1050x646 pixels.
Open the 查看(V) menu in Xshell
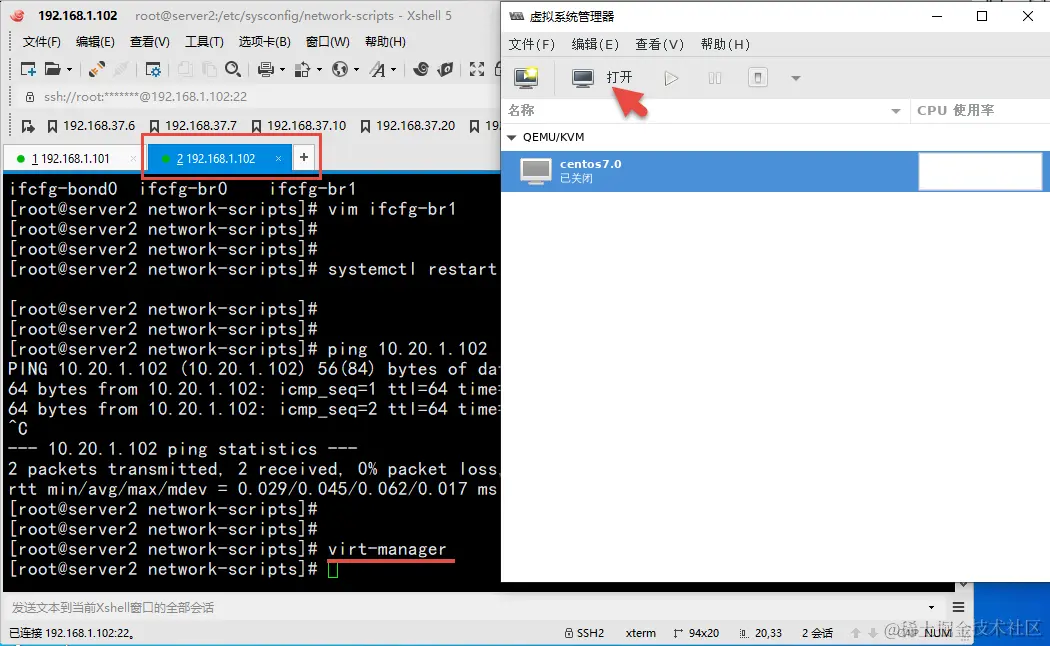pyautogui.click(x=149, y=42)
